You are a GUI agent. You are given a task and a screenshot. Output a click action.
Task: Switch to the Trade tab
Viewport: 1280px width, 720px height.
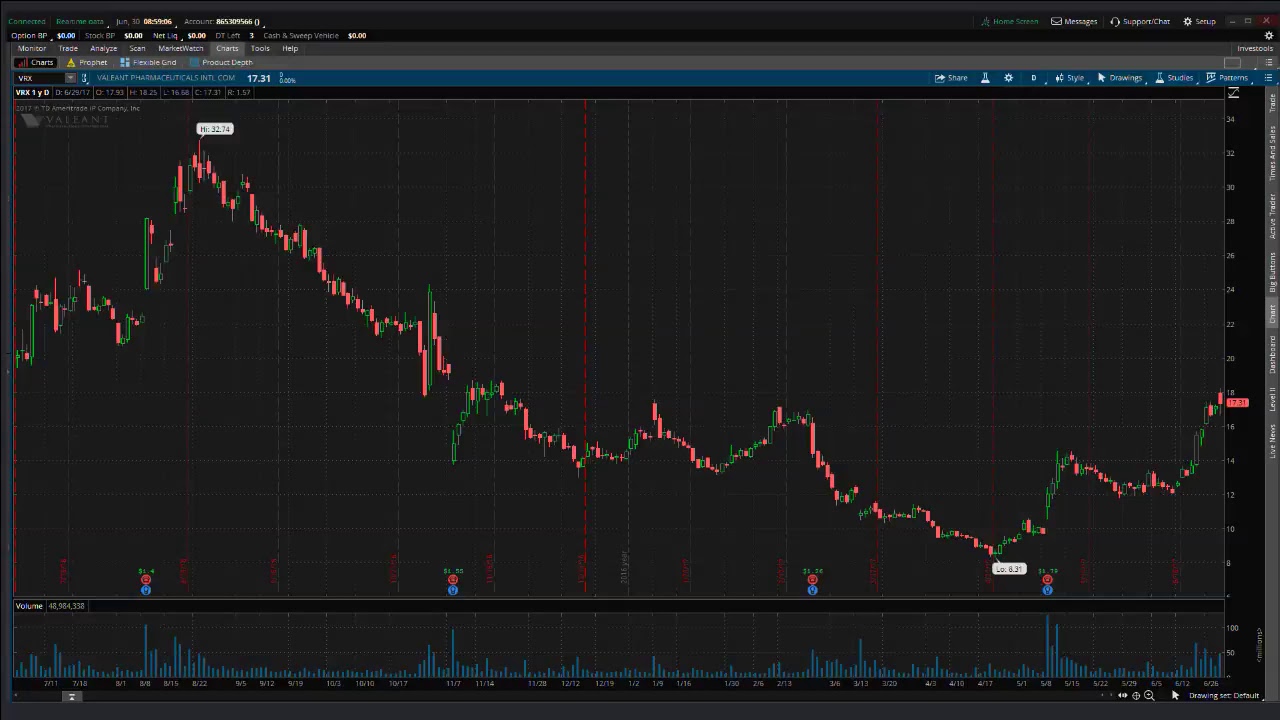[68, 48]
